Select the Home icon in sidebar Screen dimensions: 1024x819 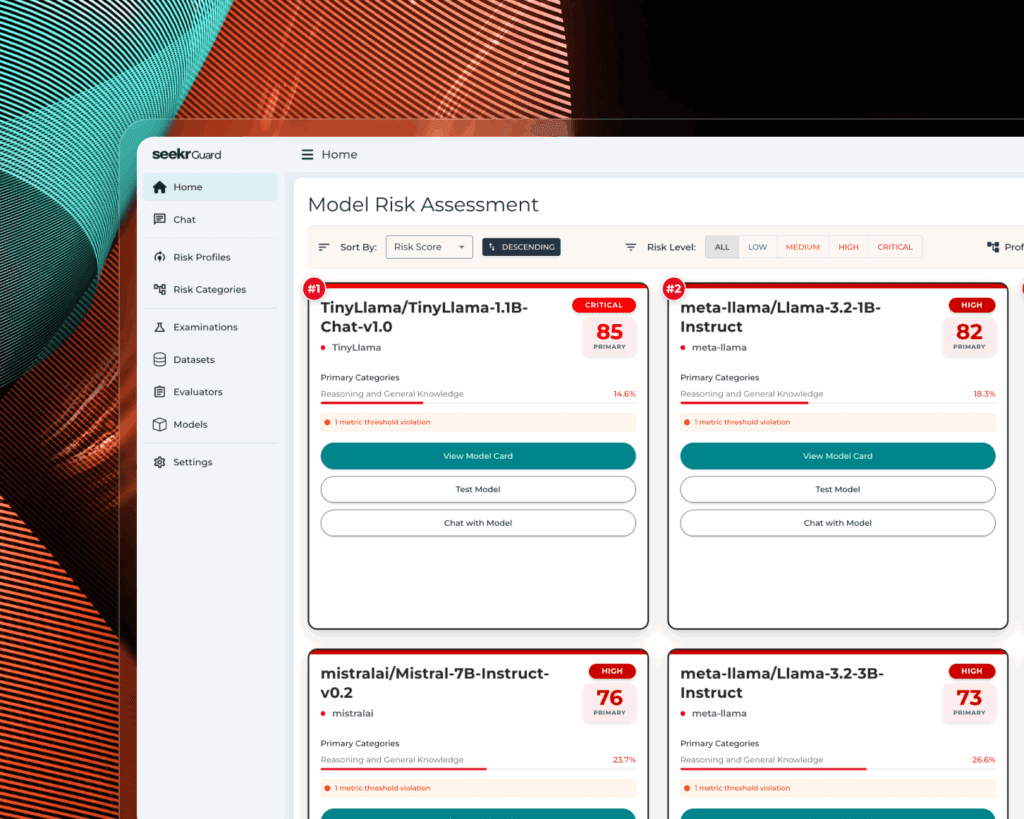[160, 186]
